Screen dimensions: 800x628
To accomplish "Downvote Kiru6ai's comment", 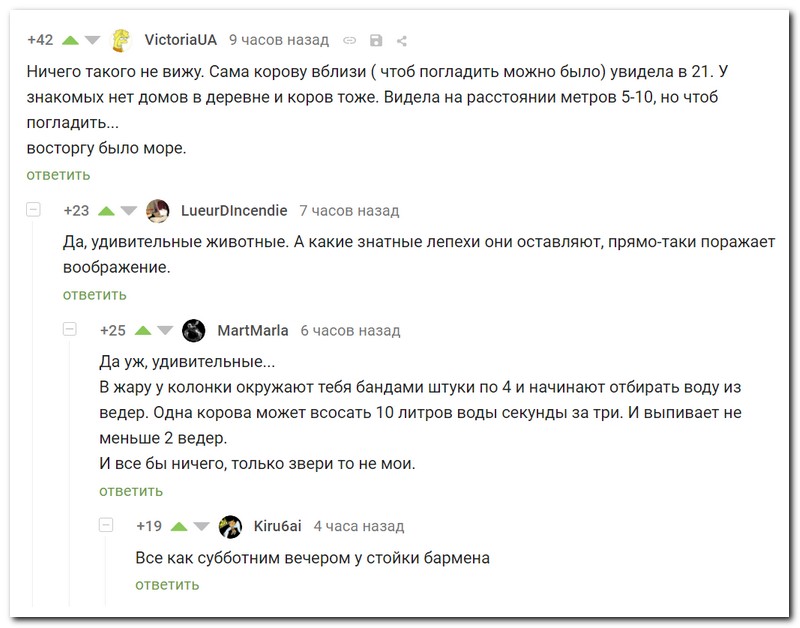I will tap(202, 526).
